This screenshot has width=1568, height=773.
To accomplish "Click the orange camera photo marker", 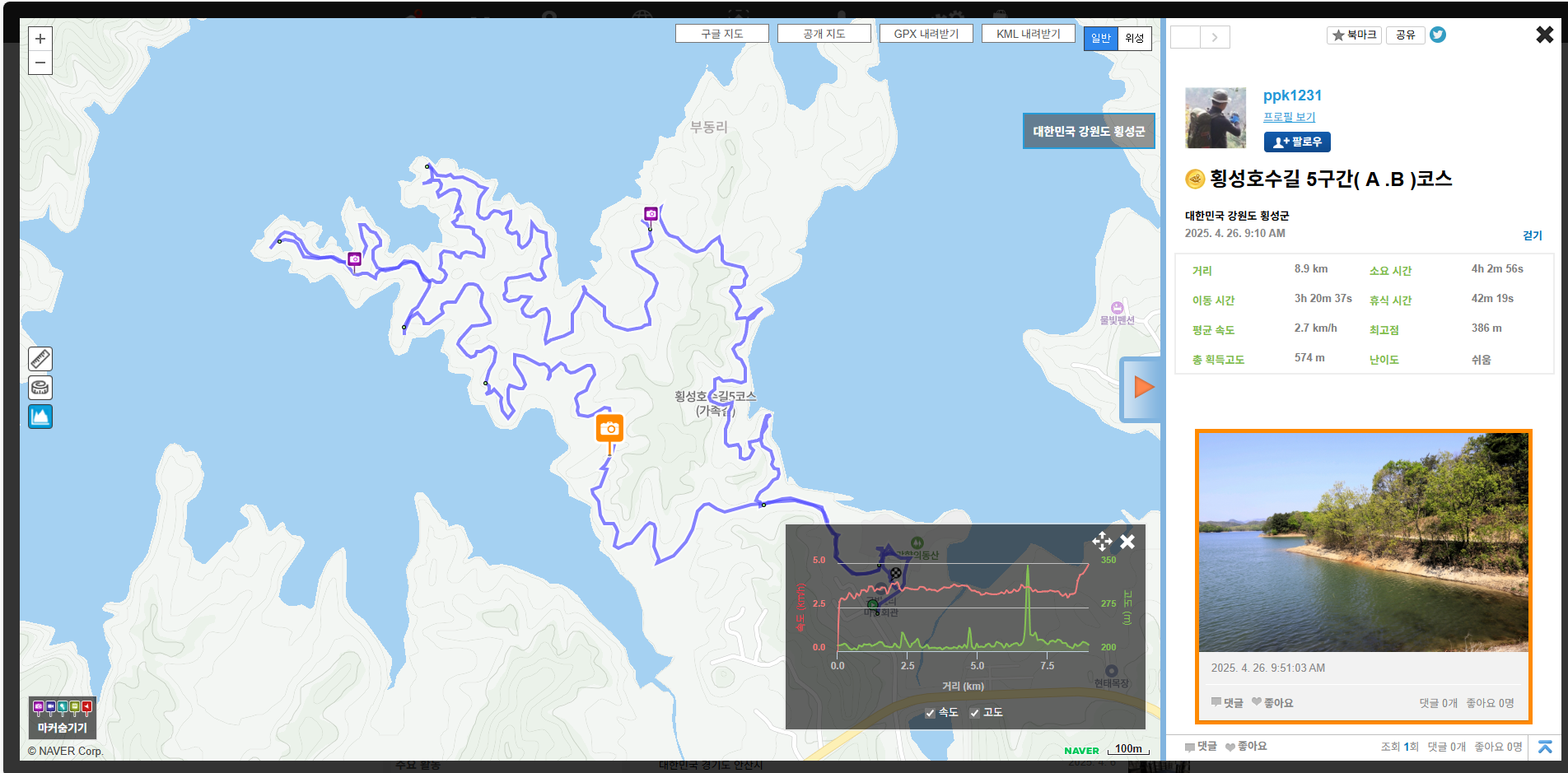I will tap(609, 429).
